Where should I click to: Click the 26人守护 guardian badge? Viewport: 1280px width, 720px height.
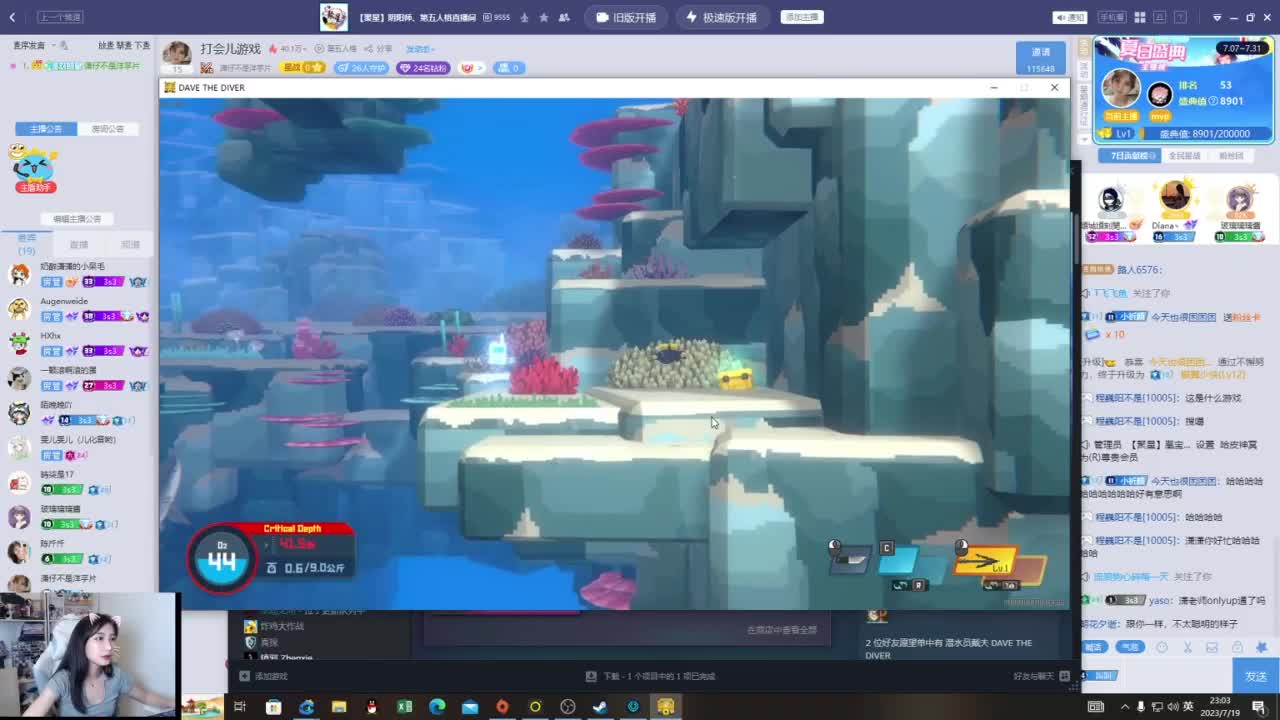coord(361,68)
